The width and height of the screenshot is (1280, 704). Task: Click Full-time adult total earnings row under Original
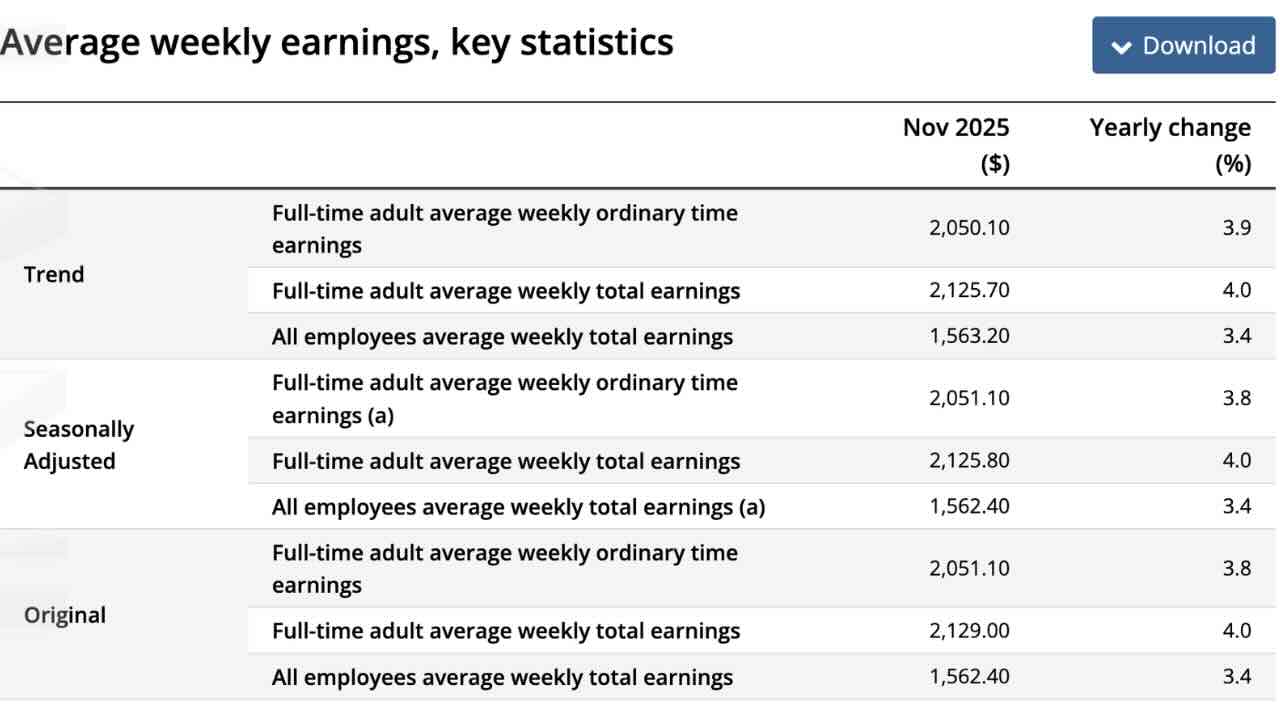point(505,631)
